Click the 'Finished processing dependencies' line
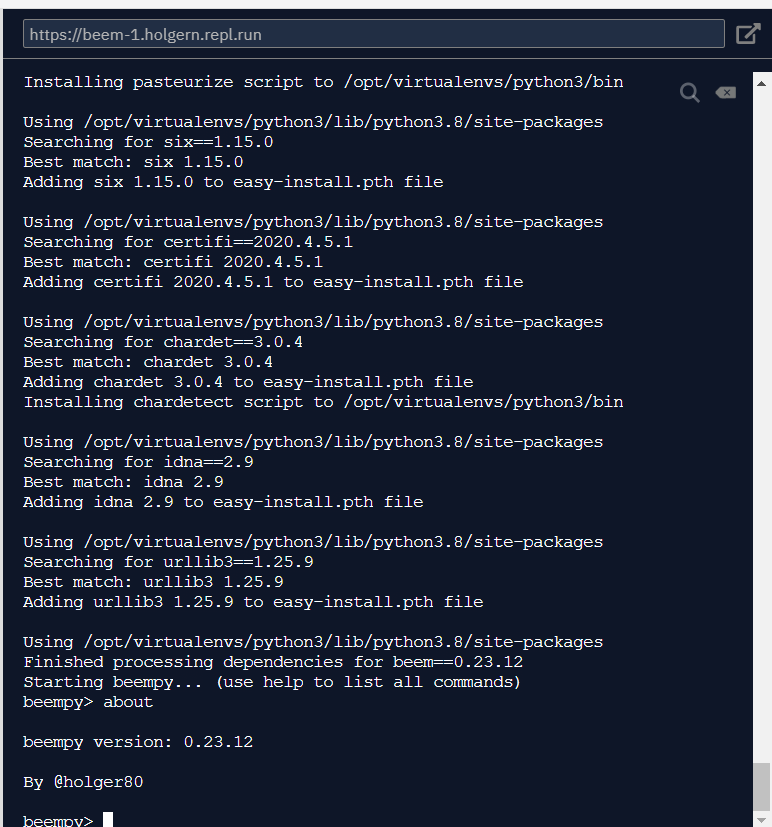The height and width of the screenshot is (827, 772). tap(273, 662)
